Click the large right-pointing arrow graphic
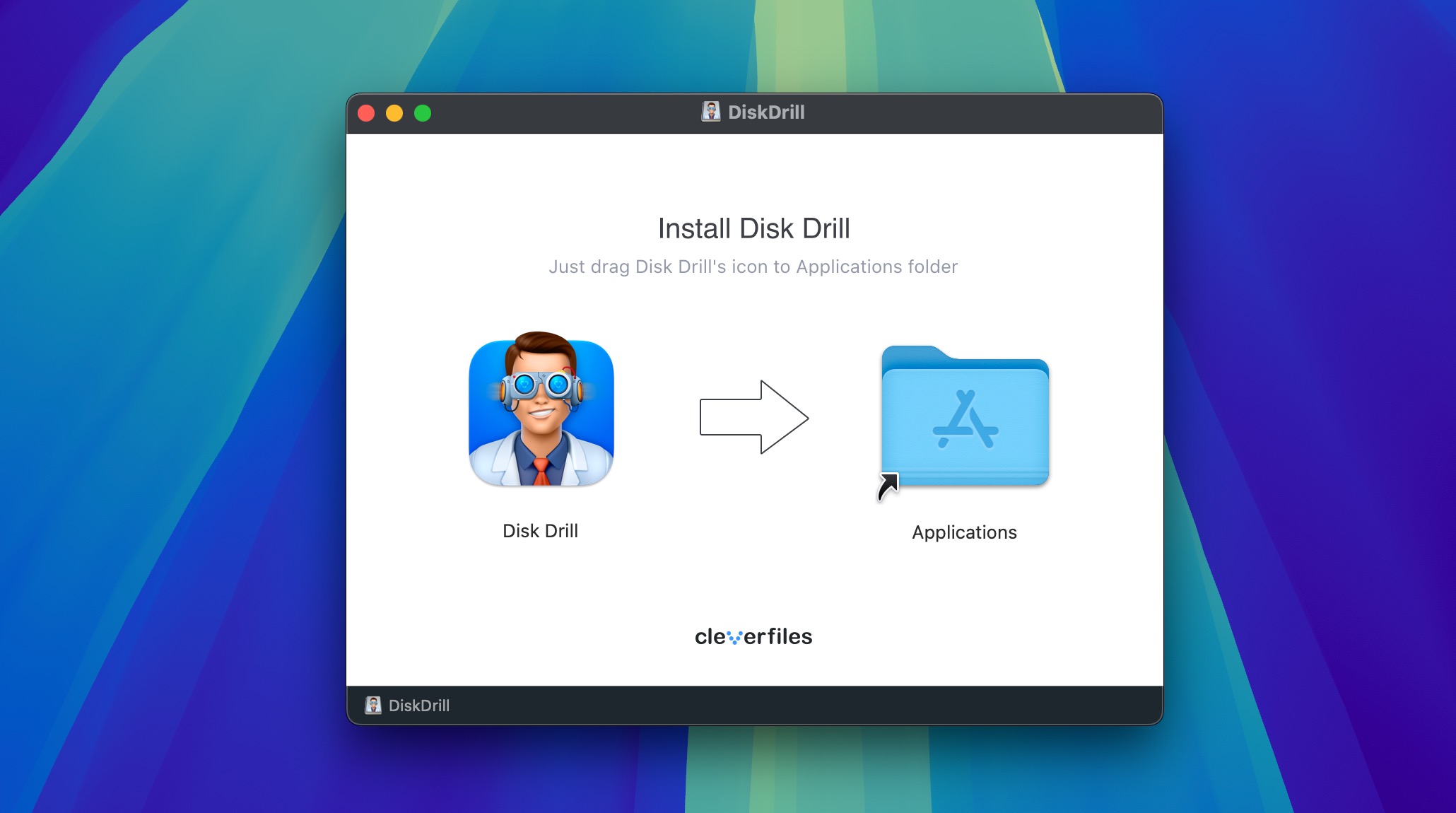1456x813 pixels. pyautogui.click(x=753, y=417)
